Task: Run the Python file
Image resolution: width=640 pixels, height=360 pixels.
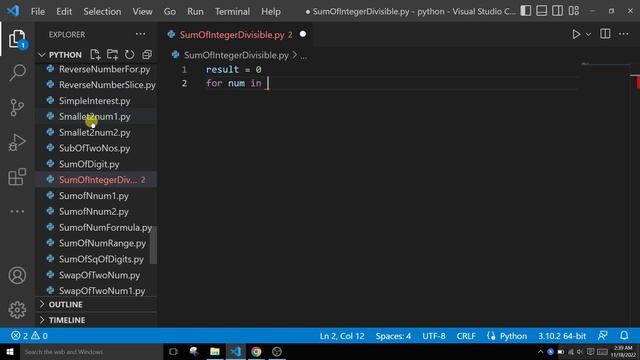Action: pyautogui.click(x=576, y=34)
